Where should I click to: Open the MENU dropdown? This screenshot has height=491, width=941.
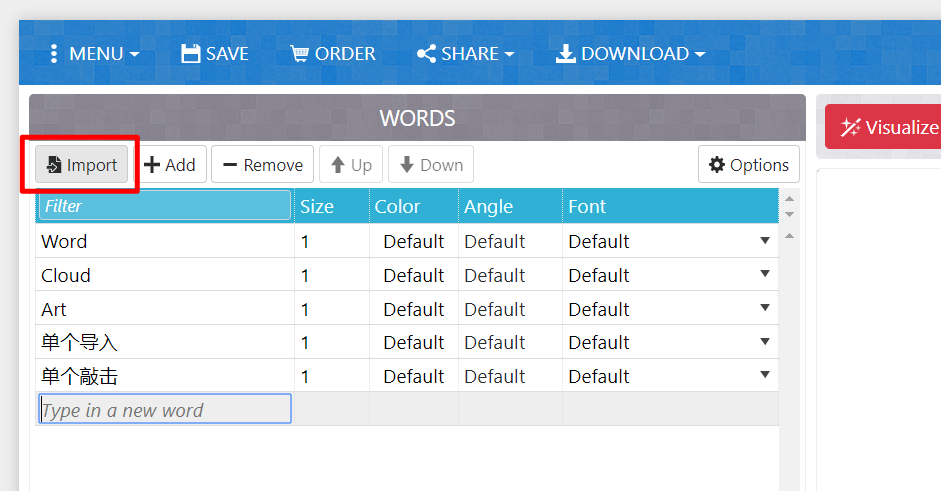tap(95, 53)
